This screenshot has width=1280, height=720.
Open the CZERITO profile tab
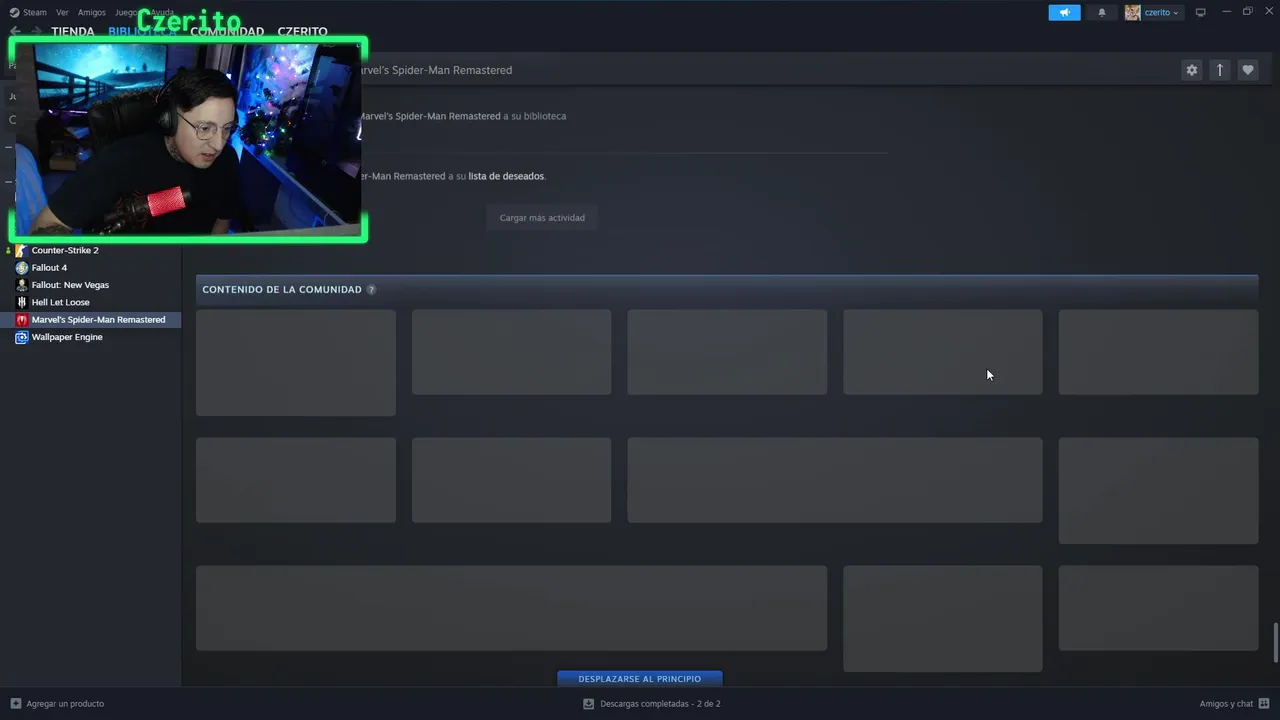302,32
